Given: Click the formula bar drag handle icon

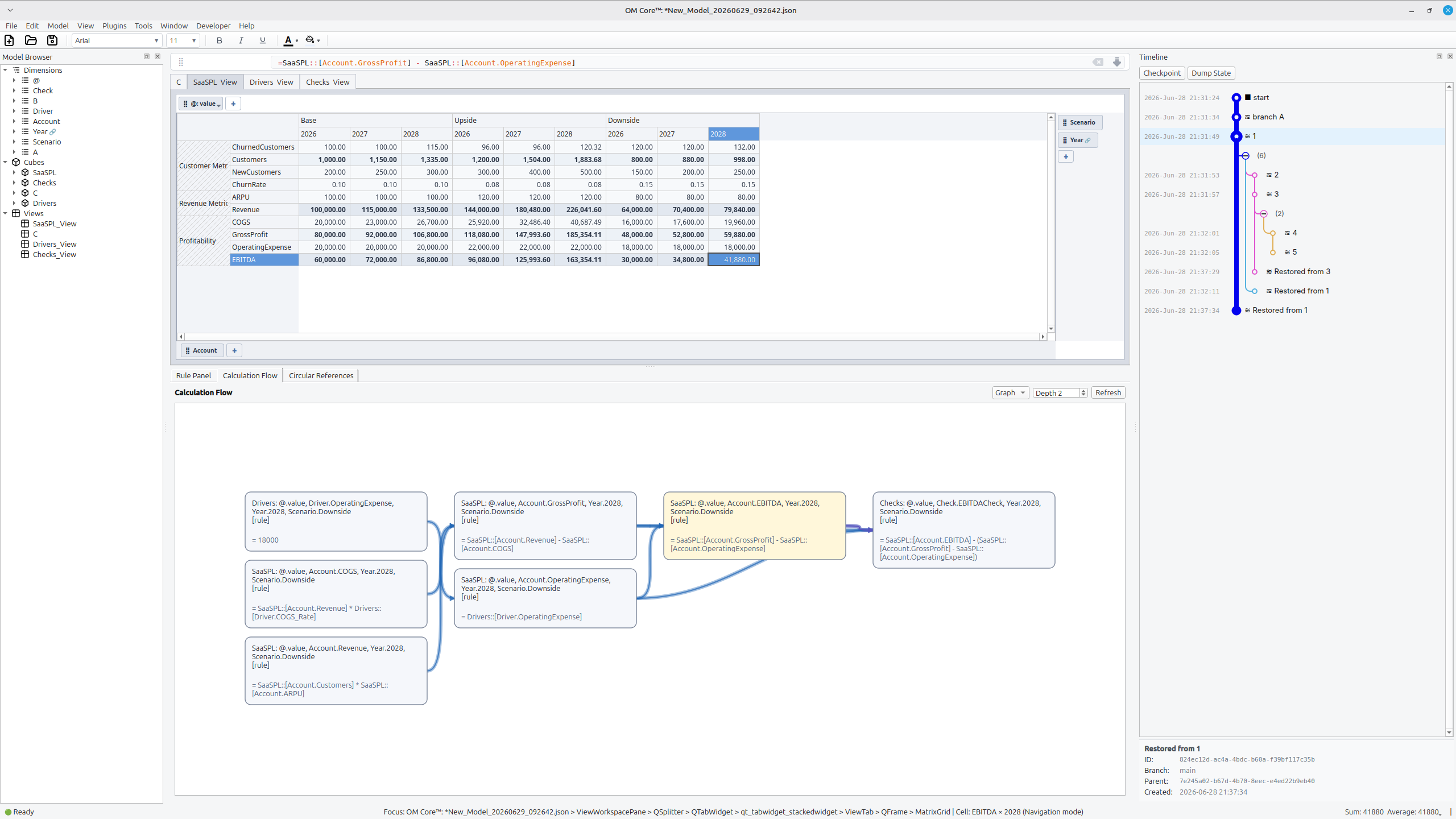Looking at the screenshot, I should click(181, 63).
